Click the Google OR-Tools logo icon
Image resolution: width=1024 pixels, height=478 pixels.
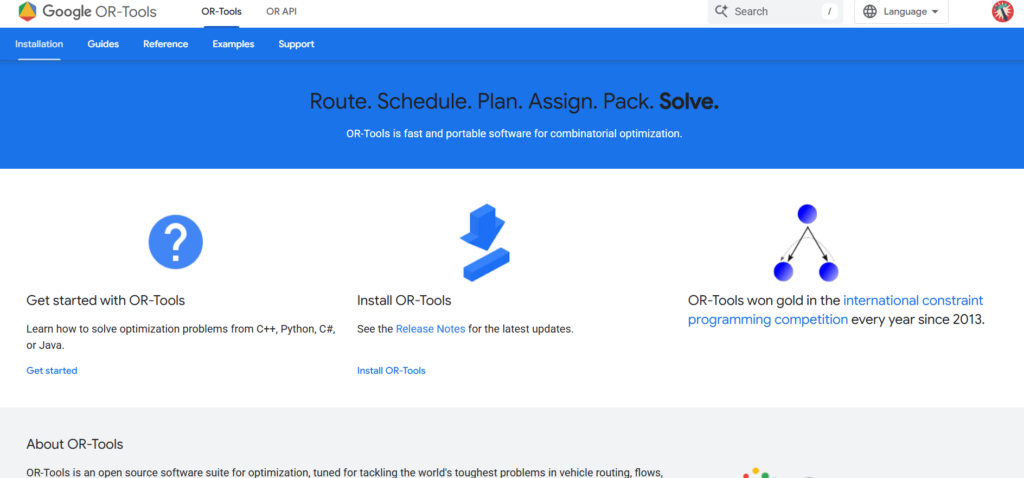[x=27, y=11]
